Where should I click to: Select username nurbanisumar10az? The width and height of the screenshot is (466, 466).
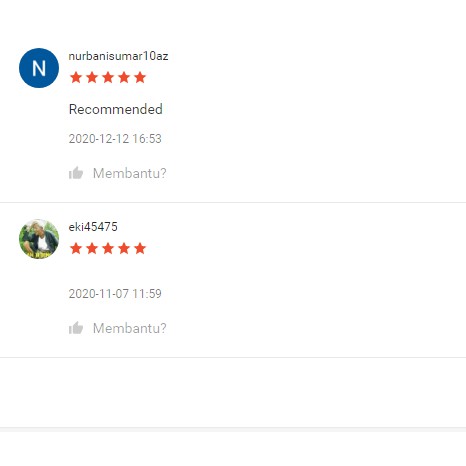pyautogui.click(x=118, y=56)
